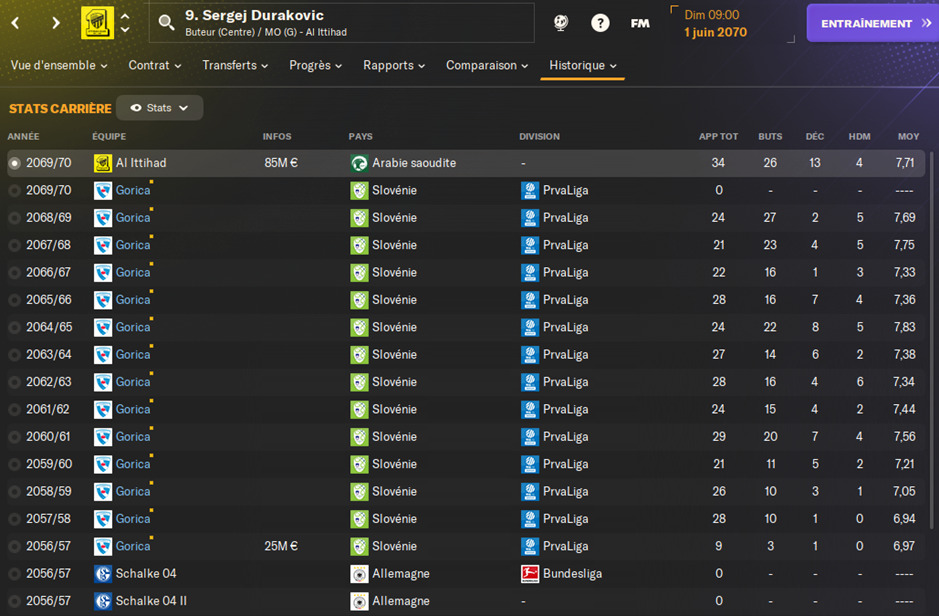Open the world globe icon

click(561, 23)
